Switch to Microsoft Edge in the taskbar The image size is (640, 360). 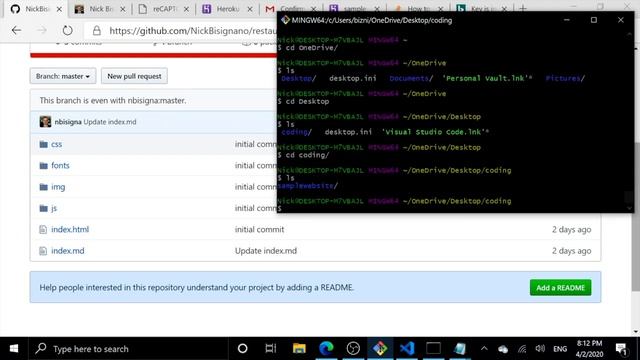(326, 349)
